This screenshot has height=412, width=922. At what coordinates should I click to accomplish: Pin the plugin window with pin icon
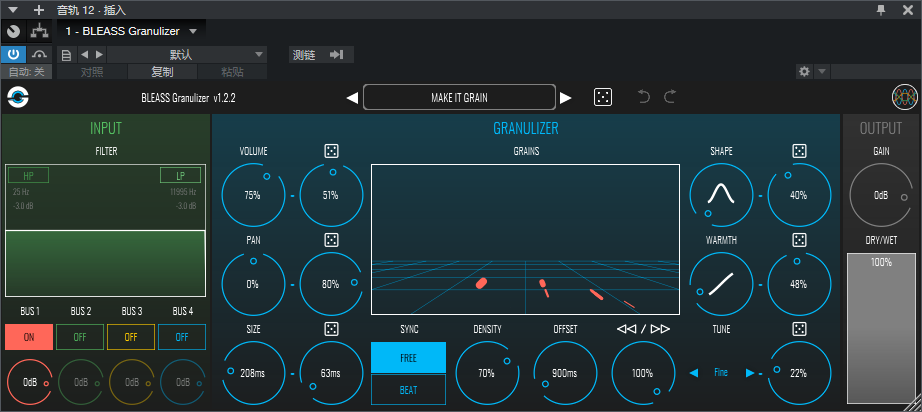tap(881, 10)
